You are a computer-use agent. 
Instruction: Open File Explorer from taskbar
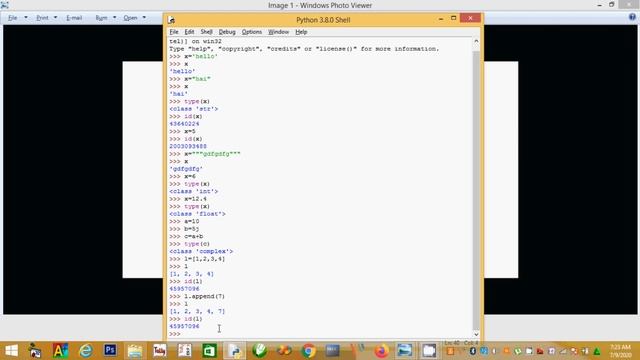point(135,351)
